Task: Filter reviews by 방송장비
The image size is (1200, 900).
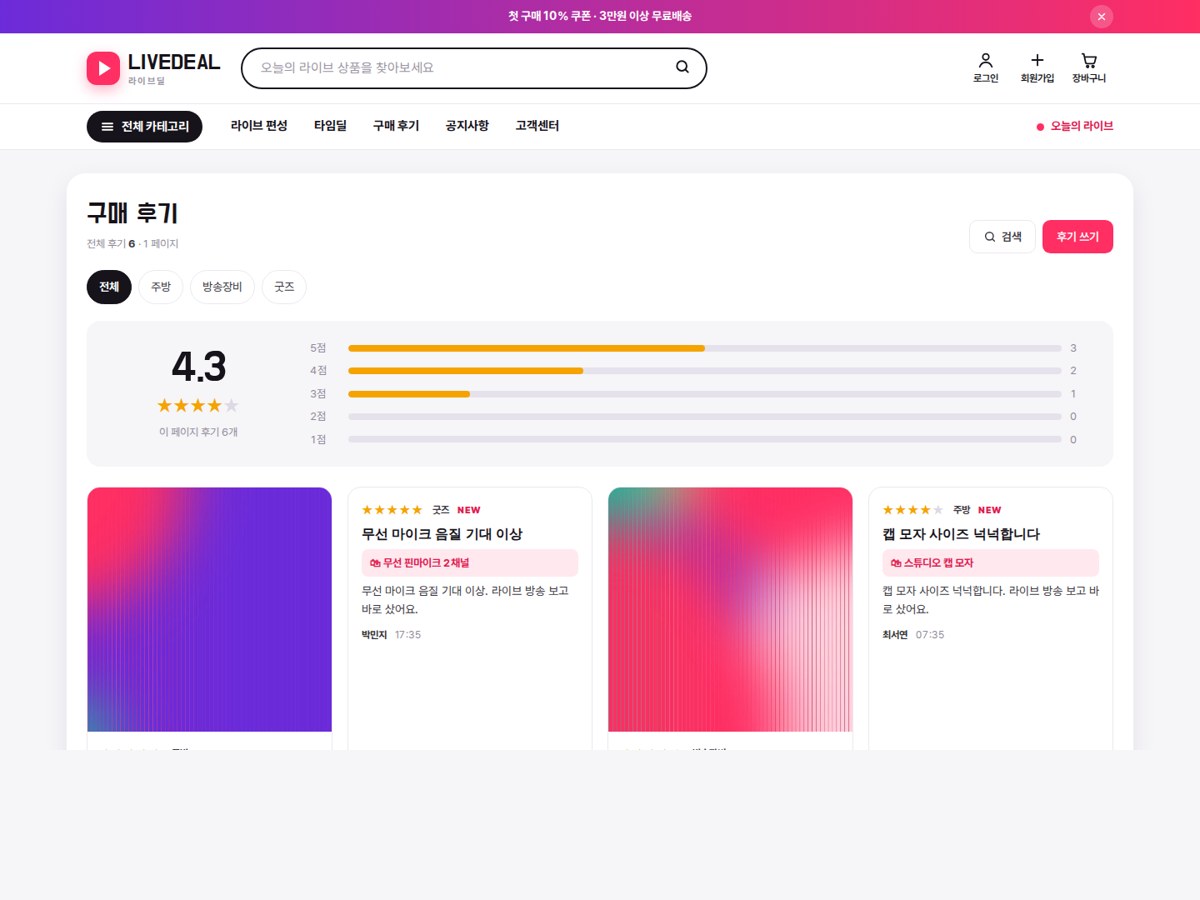Action: [222, 287]
